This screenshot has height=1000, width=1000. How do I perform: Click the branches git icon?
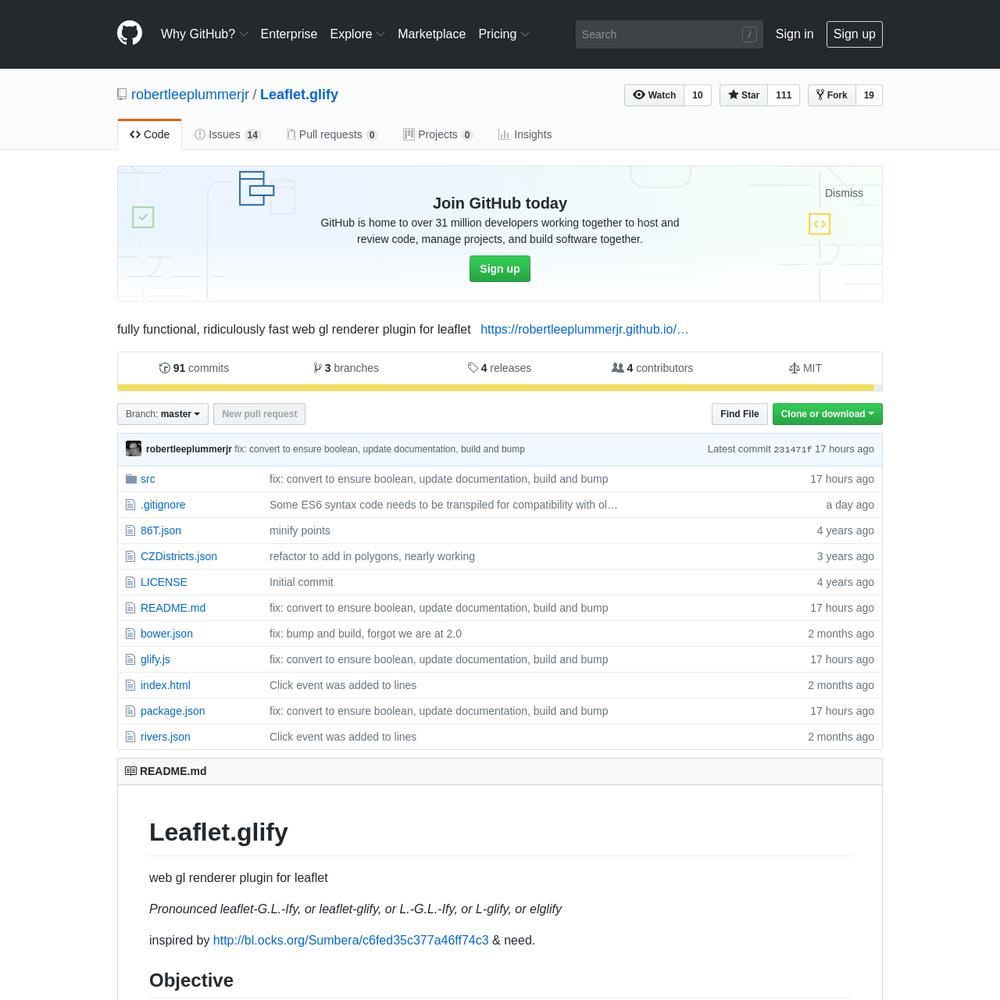tap(317, 368)
